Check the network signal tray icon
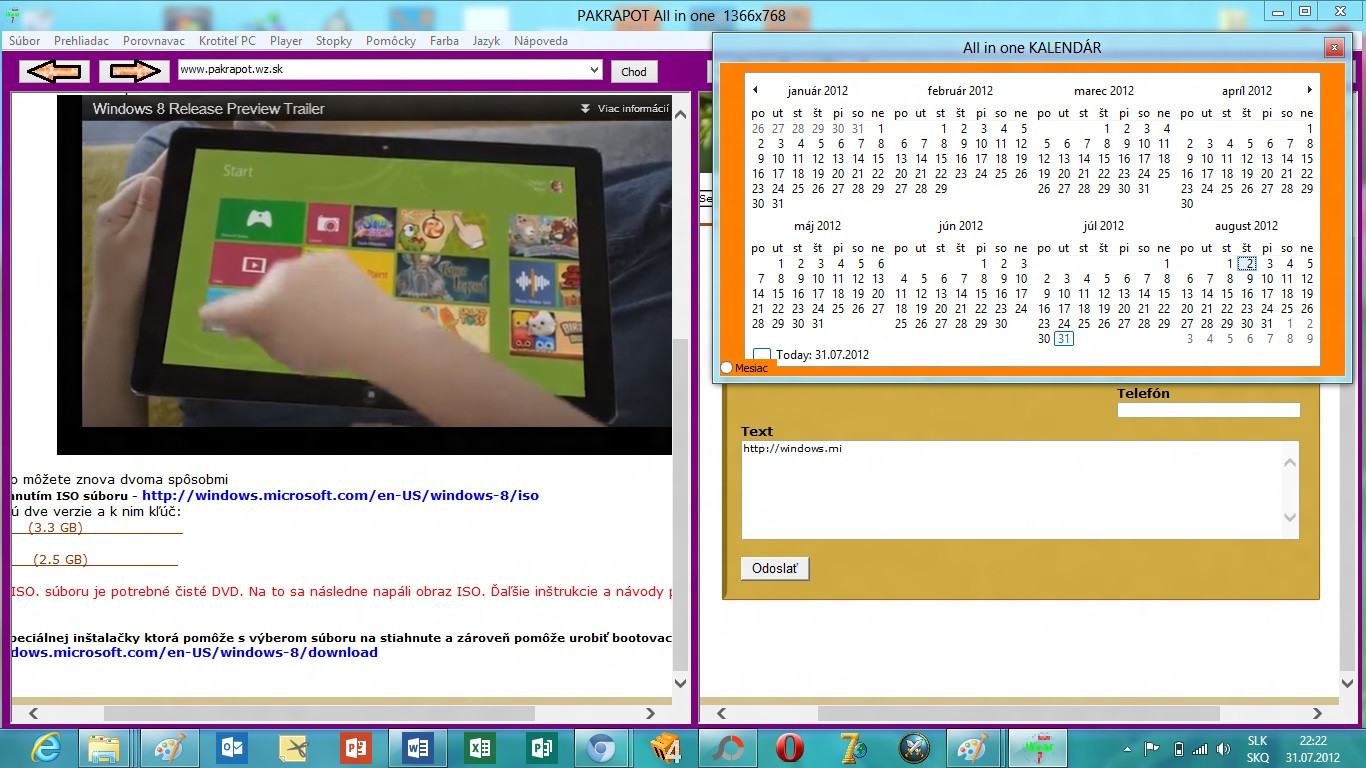 [1199, 749]
